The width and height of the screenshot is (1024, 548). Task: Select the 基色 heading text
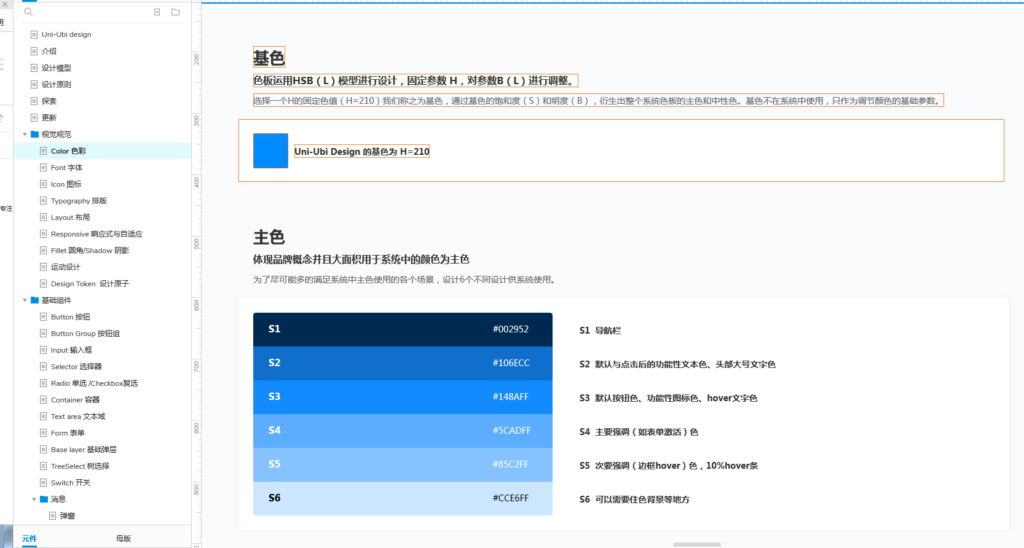[269, 57]
